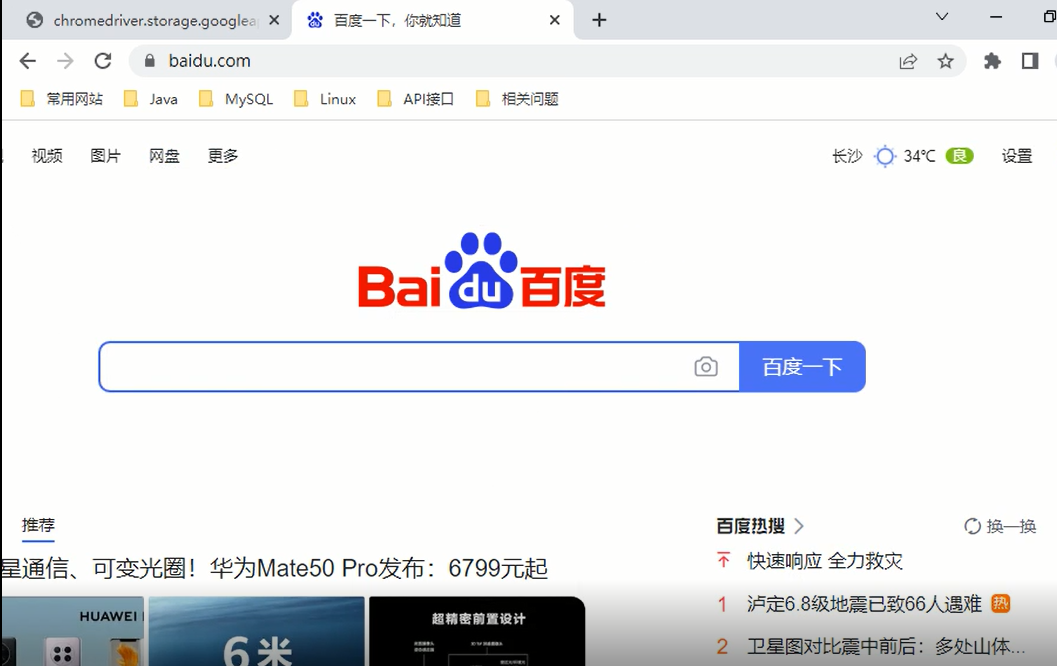Open the Extensions puzzle icon

pos(992,61)
